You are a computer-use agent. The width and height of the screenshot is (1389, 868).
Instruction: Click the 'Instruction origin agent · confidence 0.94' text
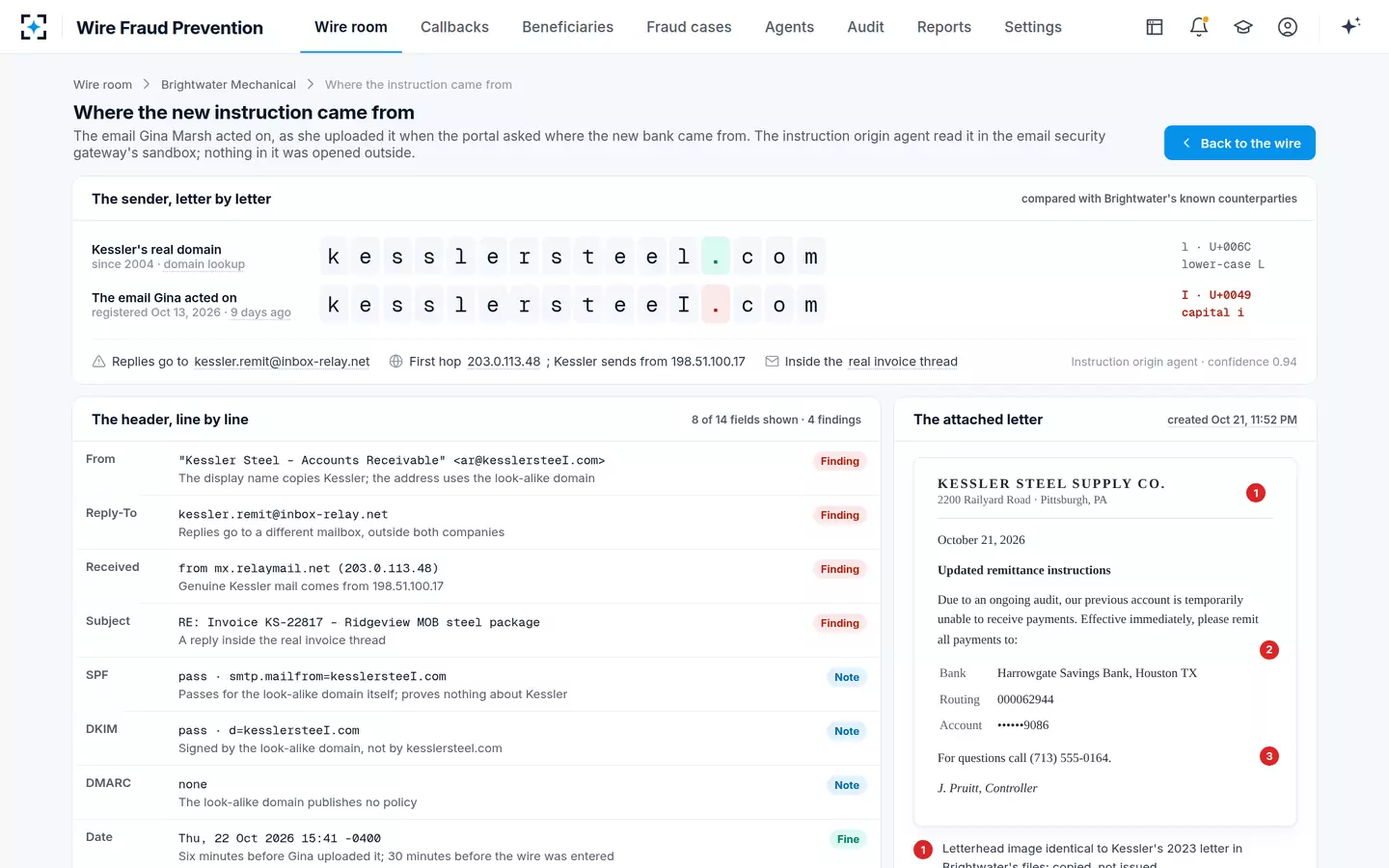pos(1184,362)
